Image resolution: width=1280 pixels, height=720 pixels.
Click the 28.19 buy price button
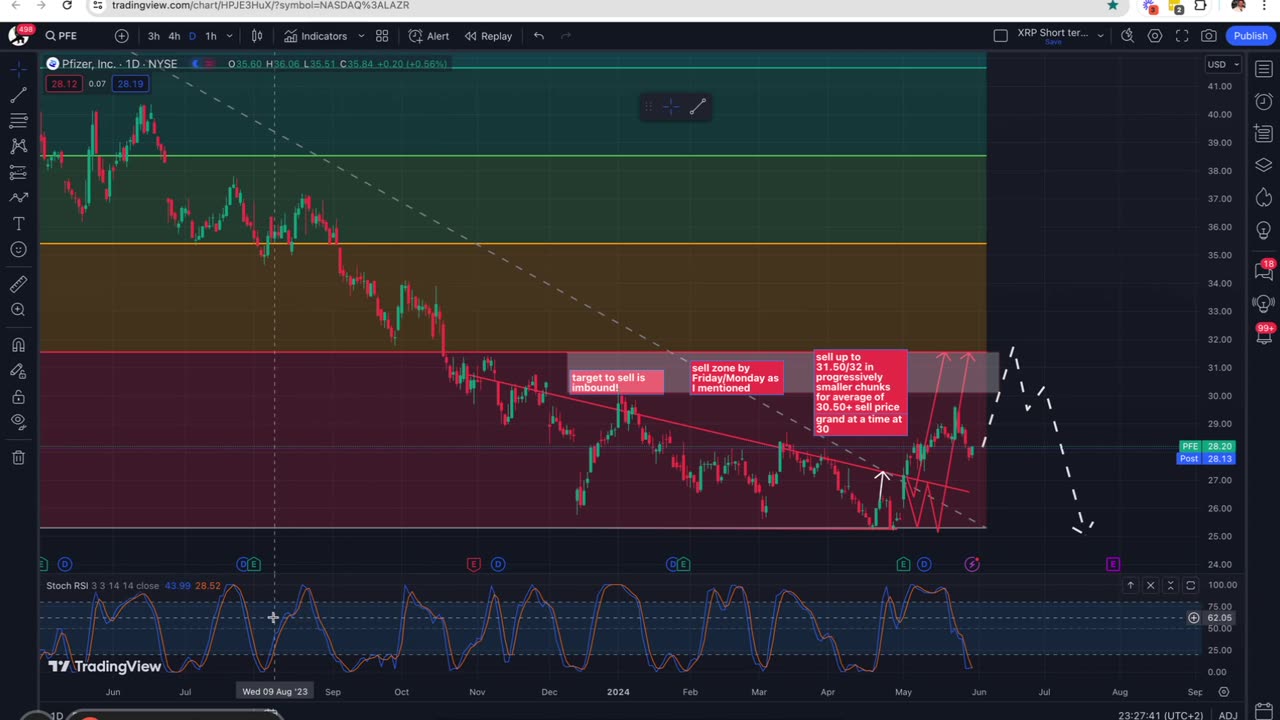tap(130, 83)
